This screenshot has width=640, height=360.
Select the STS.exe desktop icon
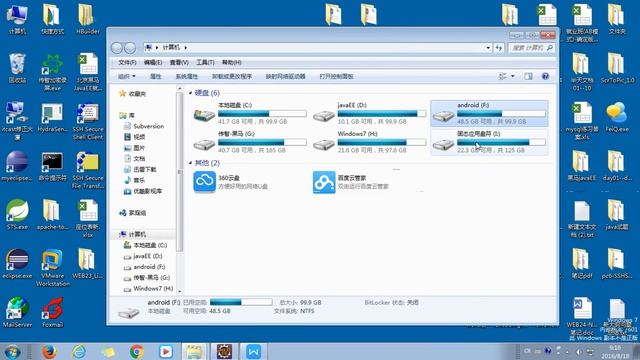click(x=17, y=215)
